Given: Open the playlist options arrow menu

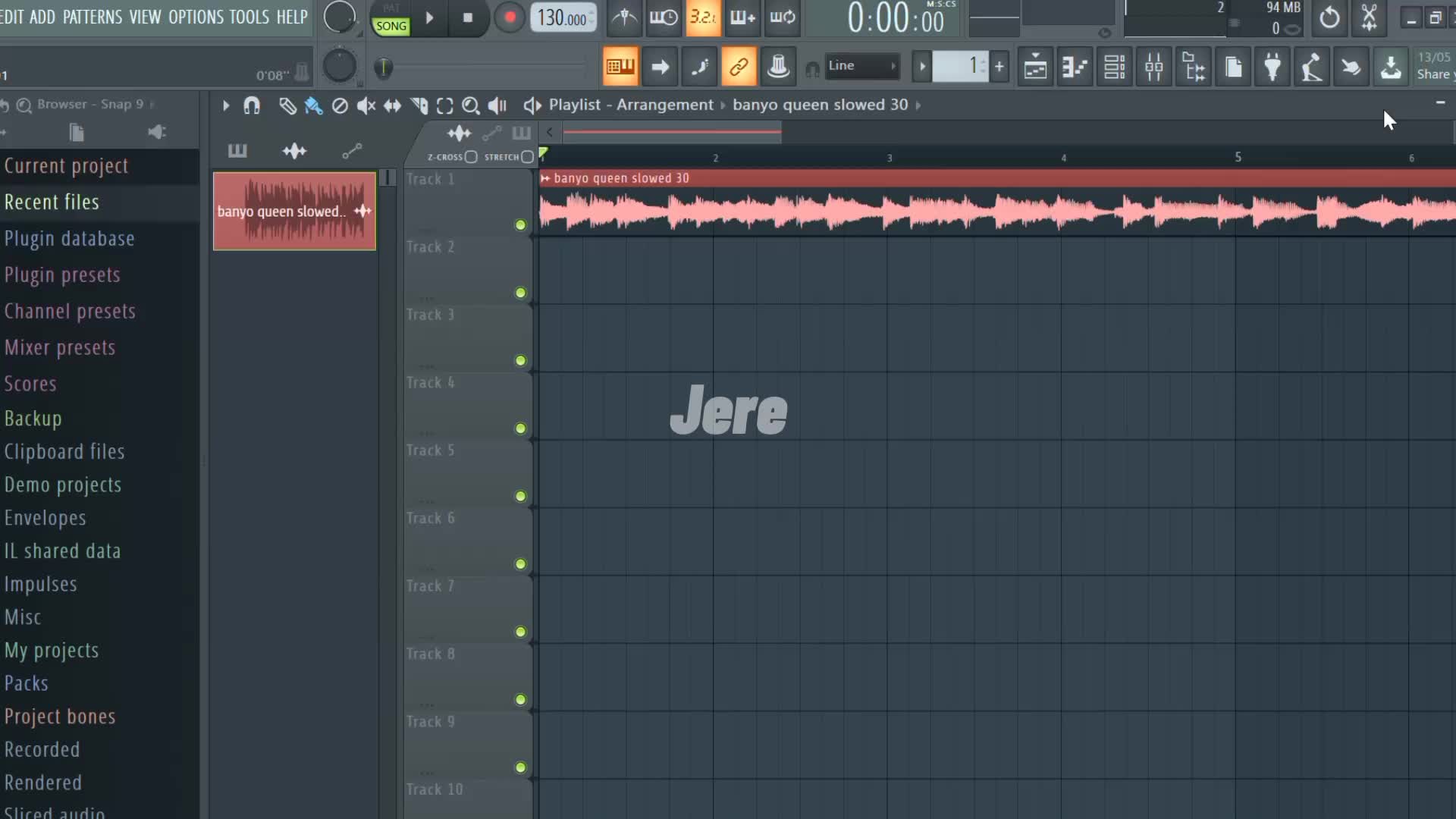Looking at the screenshot, I should click(225, 105).
